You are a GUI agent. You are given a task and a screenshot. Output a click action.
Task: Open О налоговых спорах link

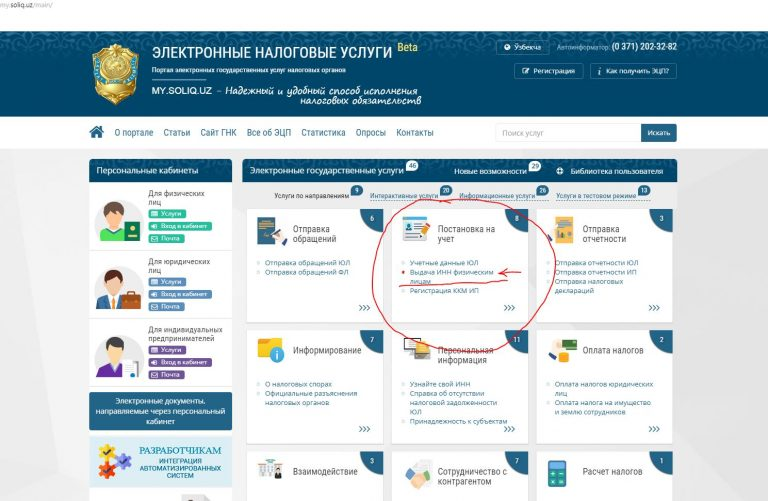click(x=298, y=384)
